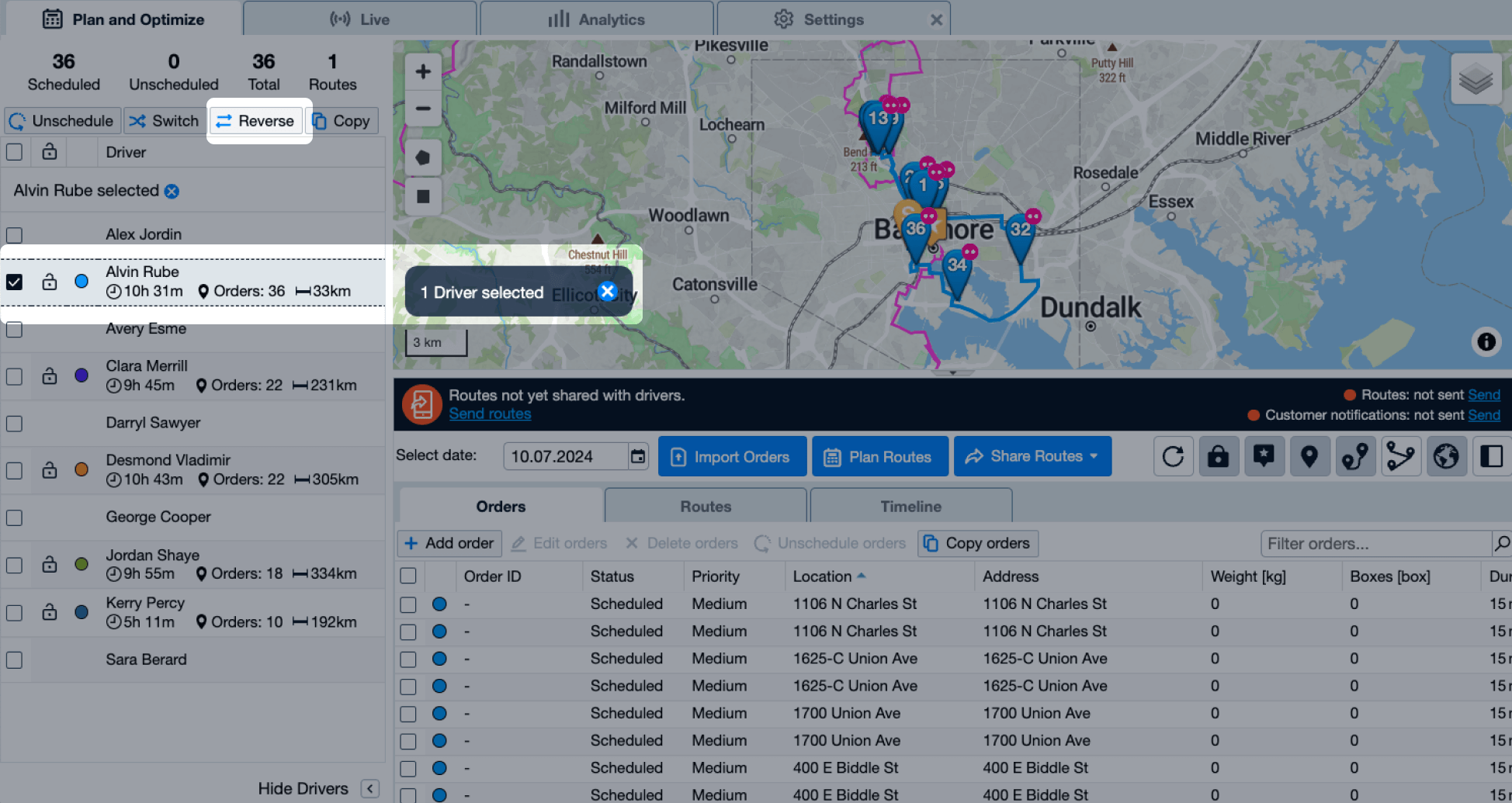The height and width of the screenshot is (803, 1512).
Task: Uncheck the Alvin Rube driver checkbox
Action: coord(15,282)
